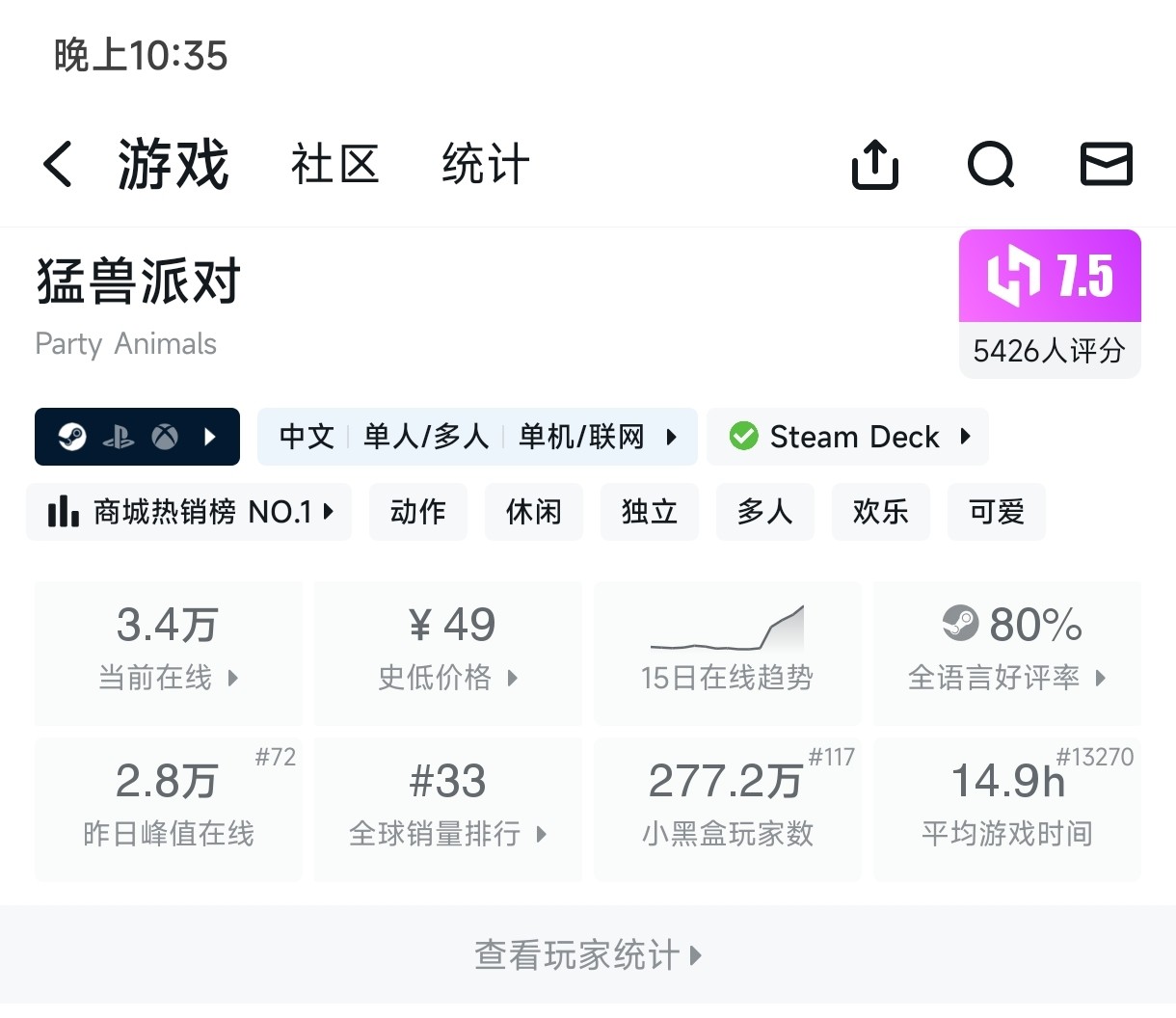Switch to the 社区 tab
This screenshot has width=1176, height=1018.
pyautogui.click(x=334, y=164)
